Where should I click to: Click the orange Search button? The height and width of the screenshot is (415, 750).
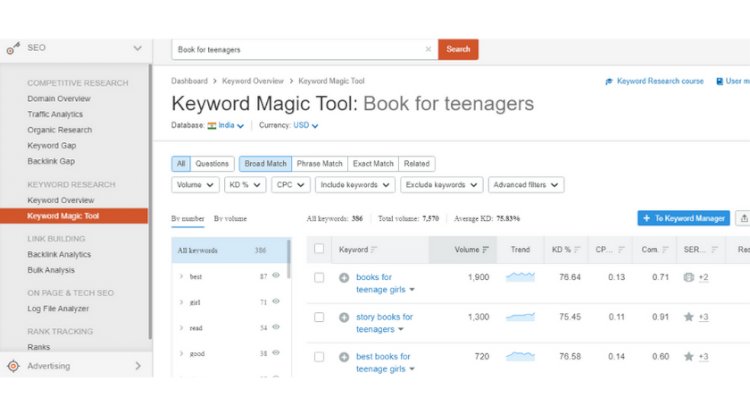458,49
